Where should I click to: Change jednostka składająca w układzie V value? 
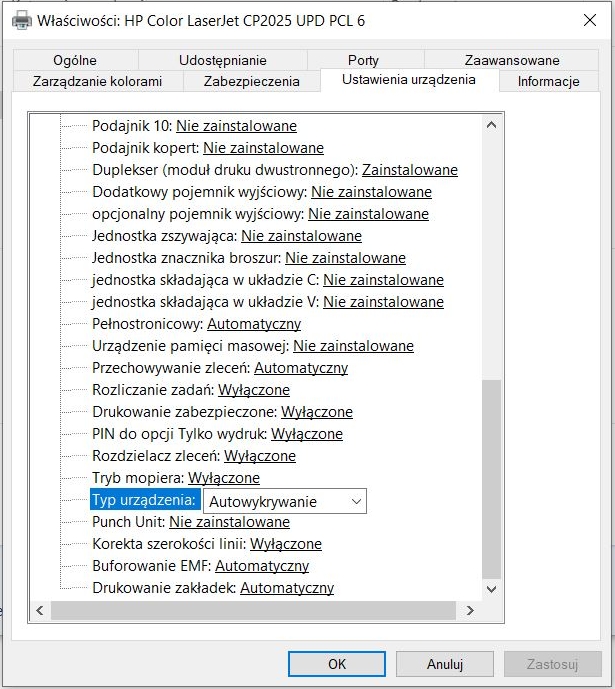pyautogui.click(x=383, y=302)
